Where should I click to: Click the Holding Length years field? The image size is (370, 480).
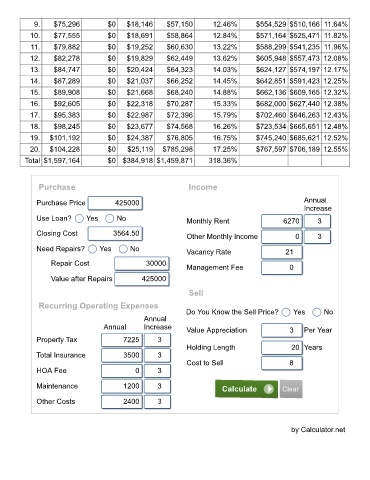pyautogui.click(x=282, y=347)
